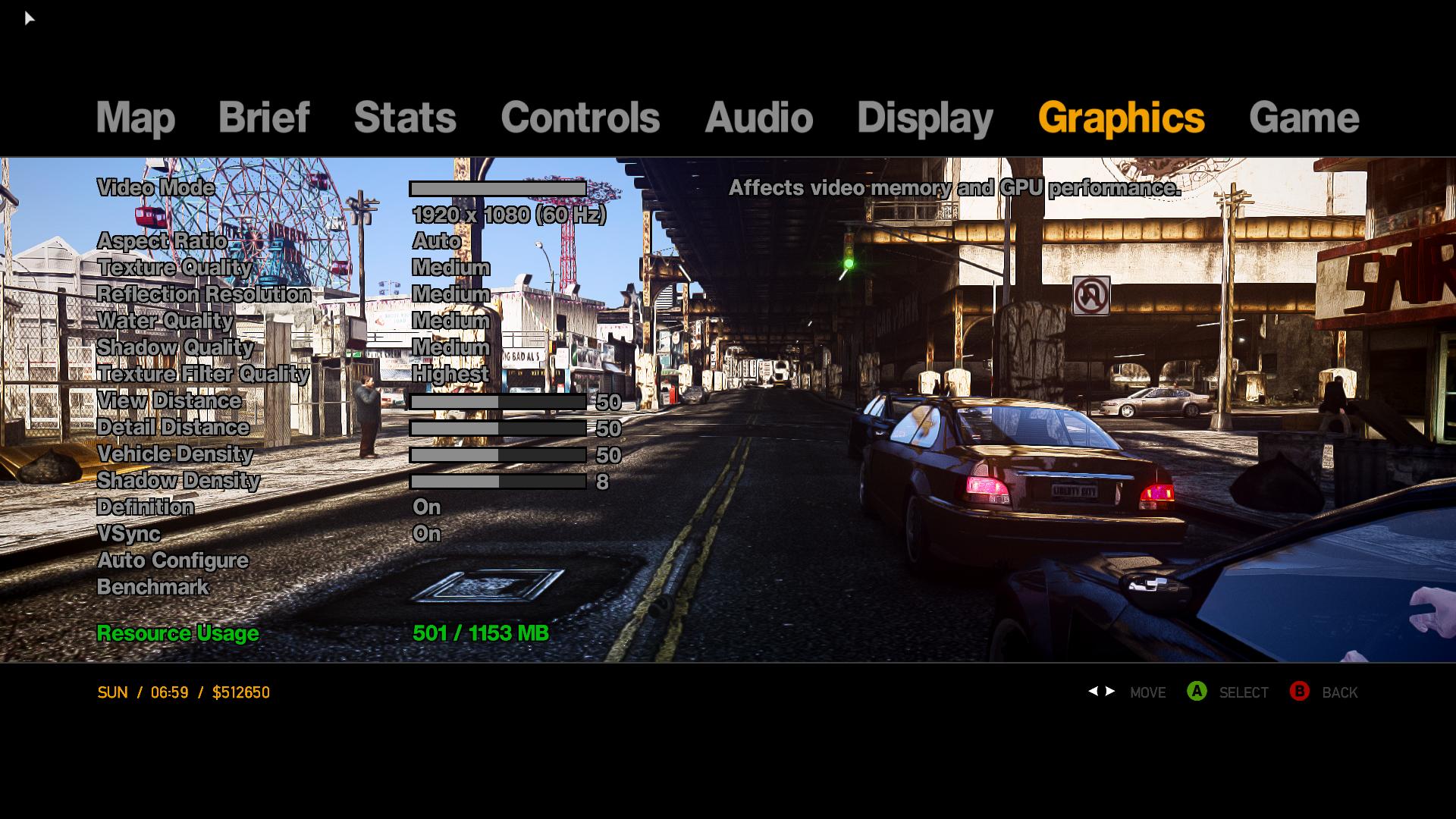Switch to the Display tab
This screenshot has width=1456, height=819.
pos(924,118)
